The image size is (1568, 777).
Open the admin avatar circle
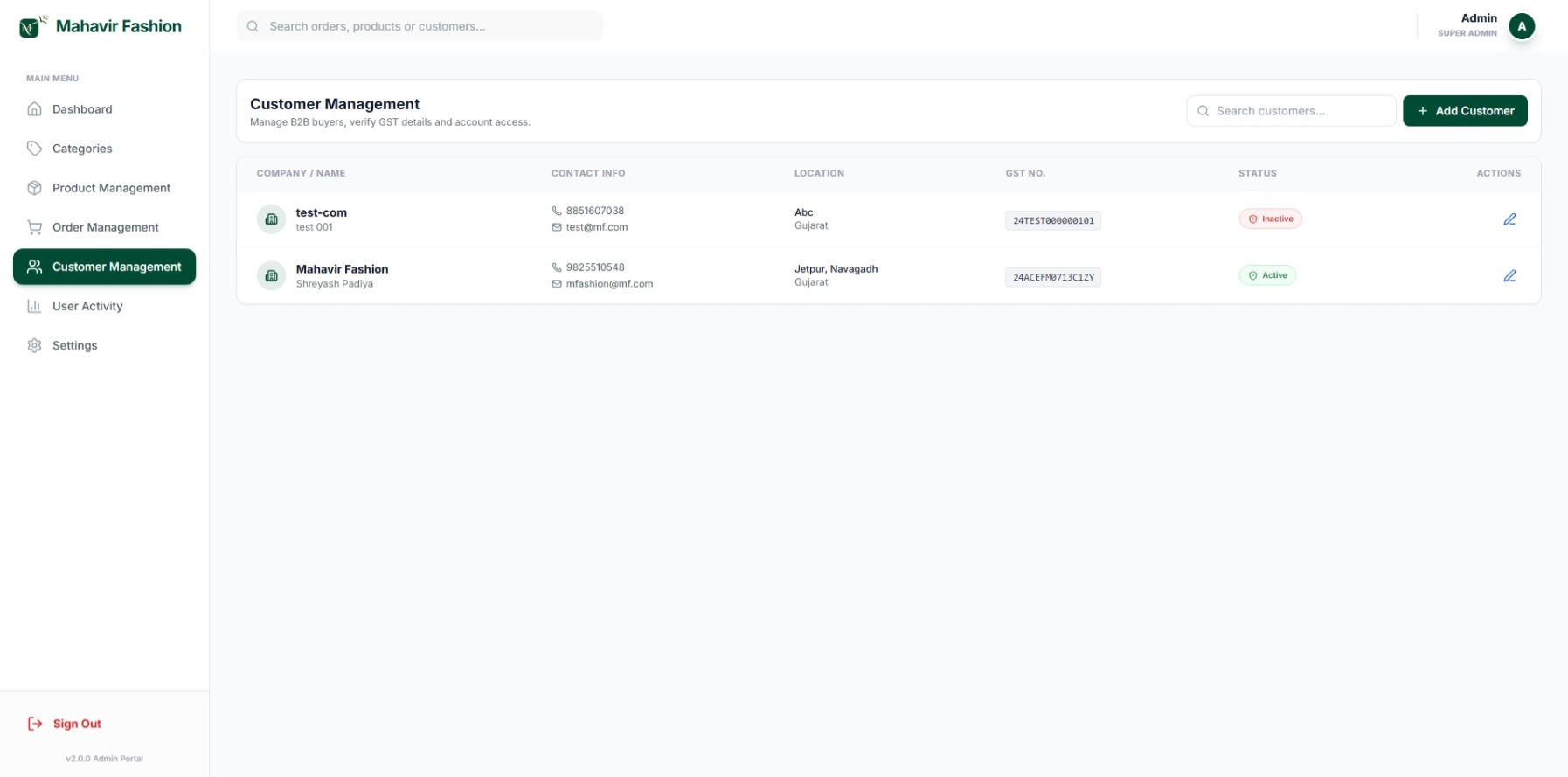point(1521,26)
